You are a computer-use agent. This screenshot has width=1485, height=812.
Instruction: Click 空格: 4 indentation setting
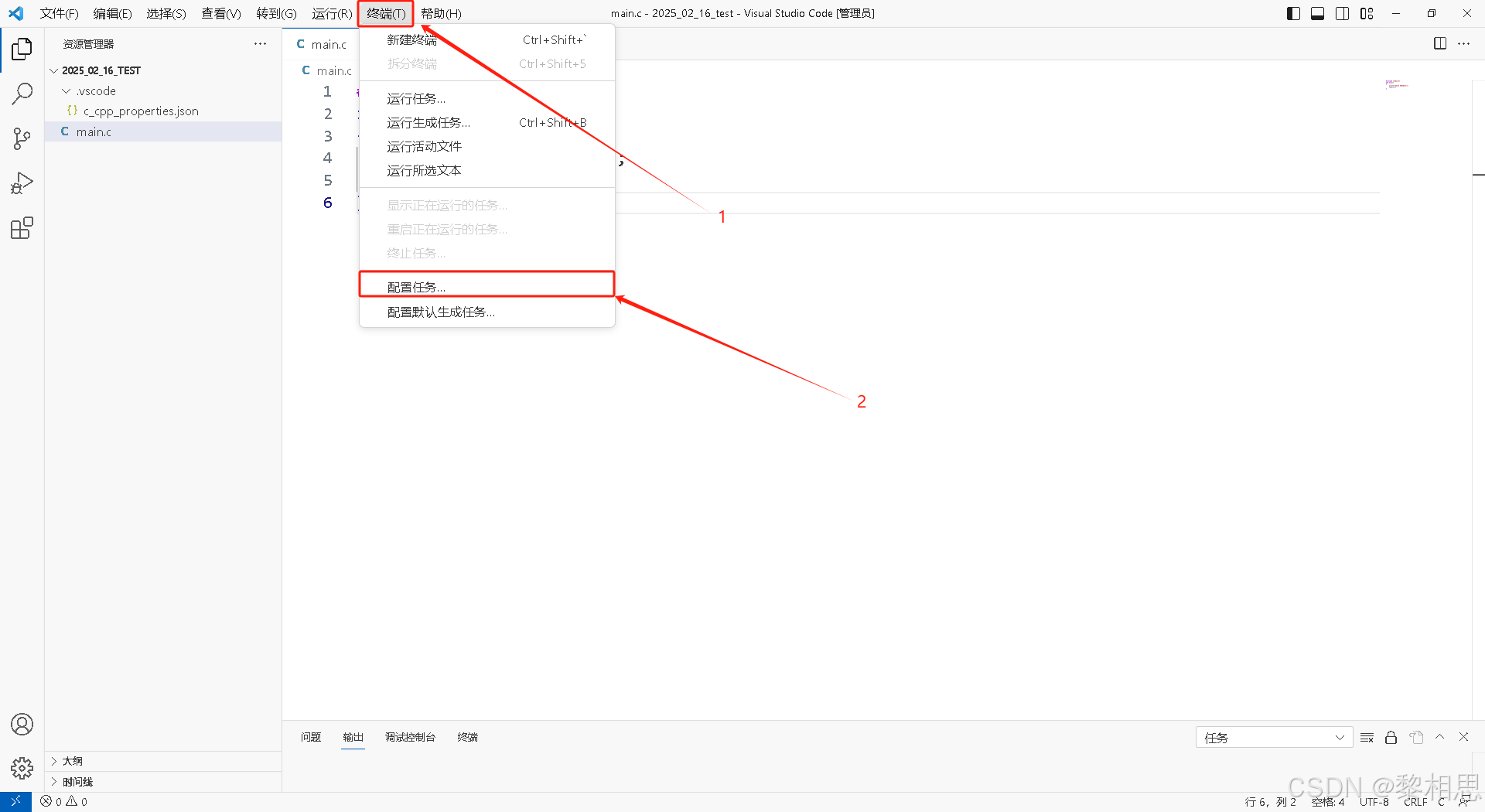click(1328, 803)
